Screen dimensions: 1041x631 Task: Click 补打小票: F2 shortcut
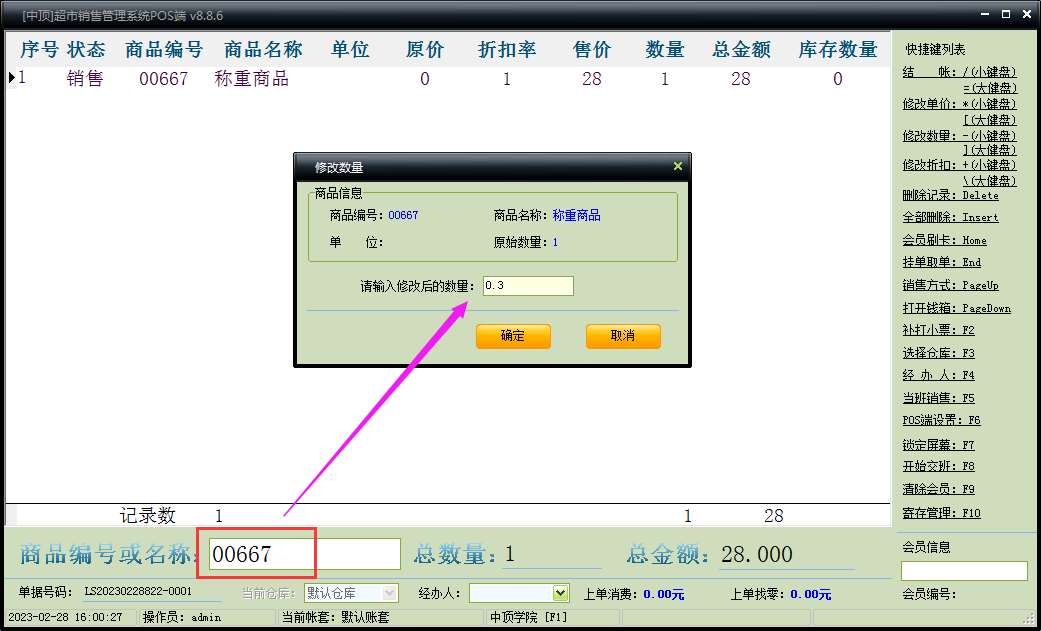pyautogui.click(x=939, y=330)
